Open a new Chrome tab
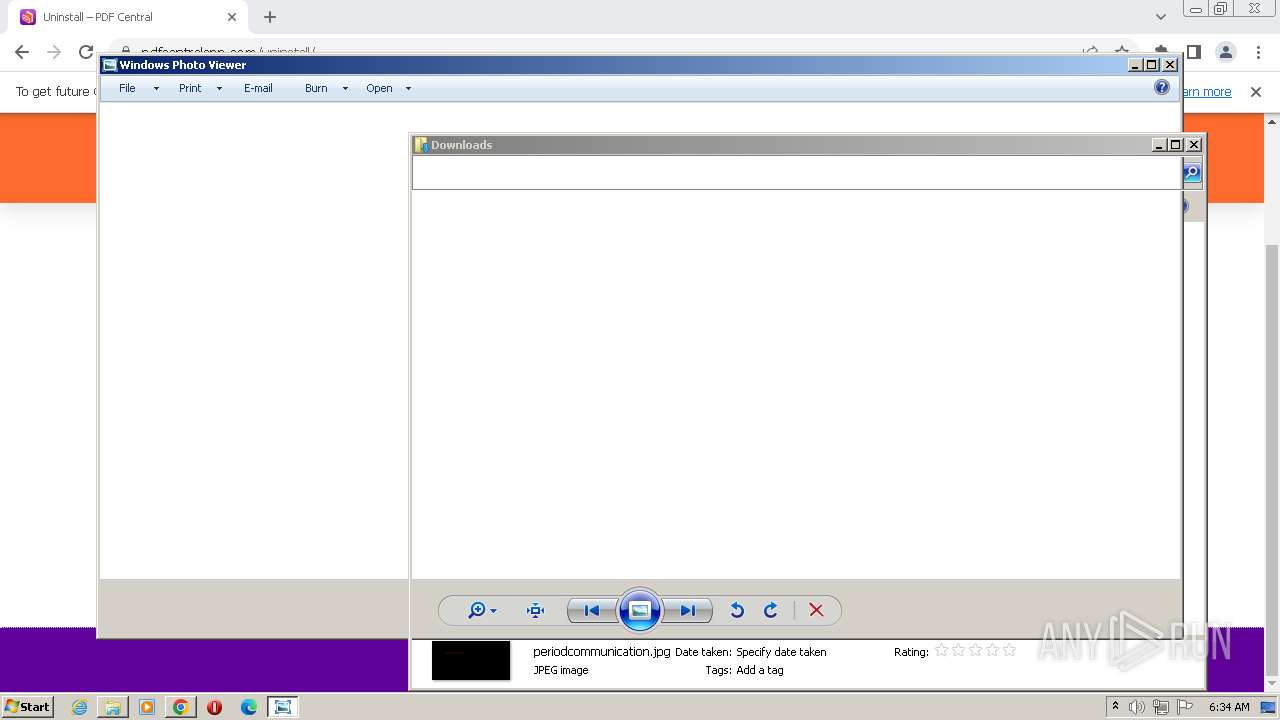Screen dimensions: 1280x720 (x=270, y=17)
